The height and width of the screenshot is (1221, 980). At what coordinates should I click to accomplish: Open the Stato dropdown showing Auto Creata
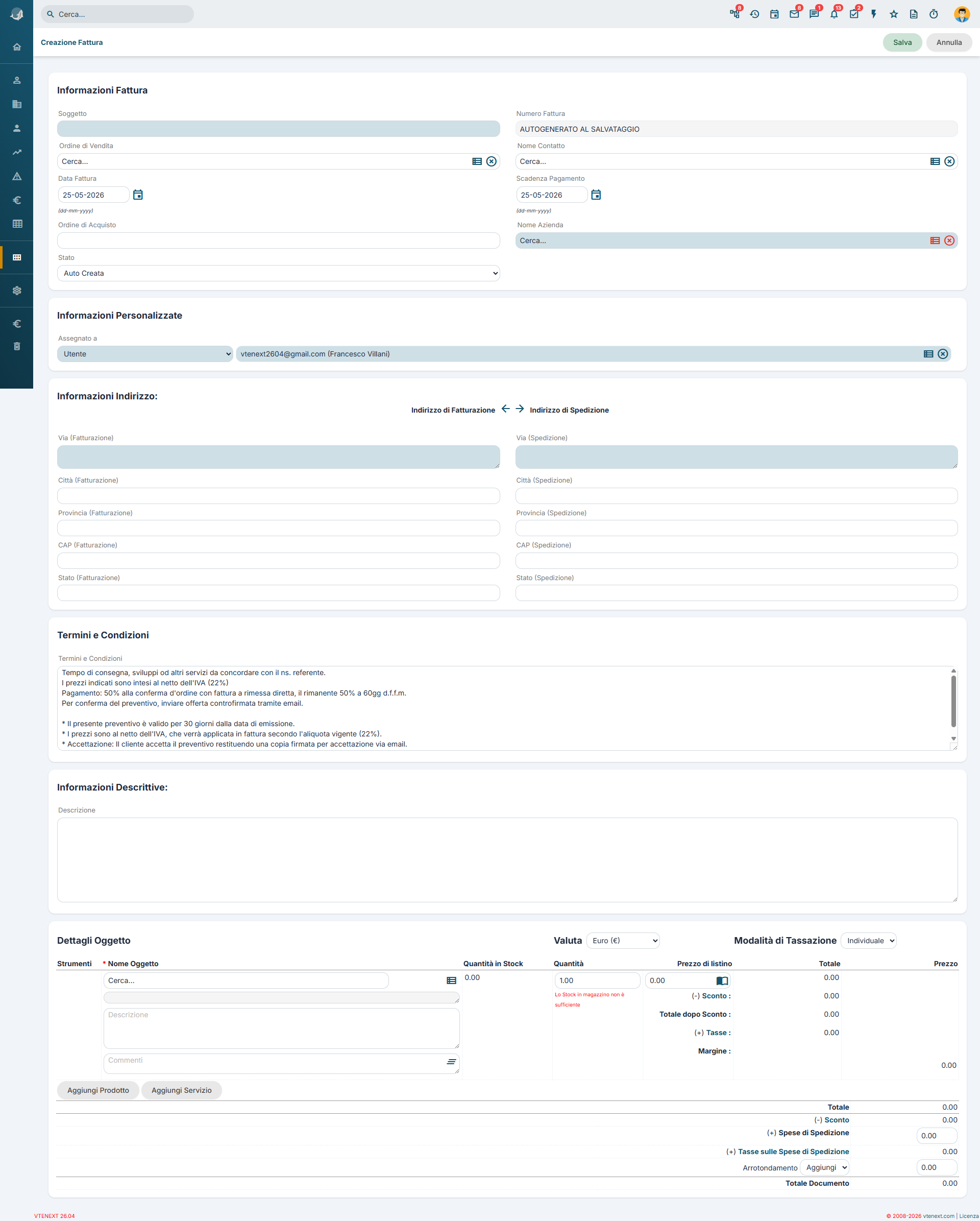(x=279, y=273)
